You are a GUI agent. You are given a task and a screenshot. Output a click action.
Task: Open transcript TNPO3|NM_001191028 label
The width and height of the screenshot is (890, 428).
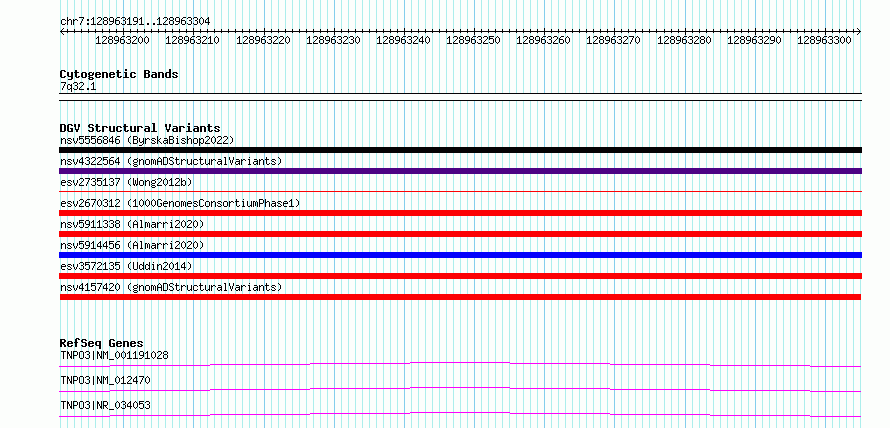click(114, 355)
